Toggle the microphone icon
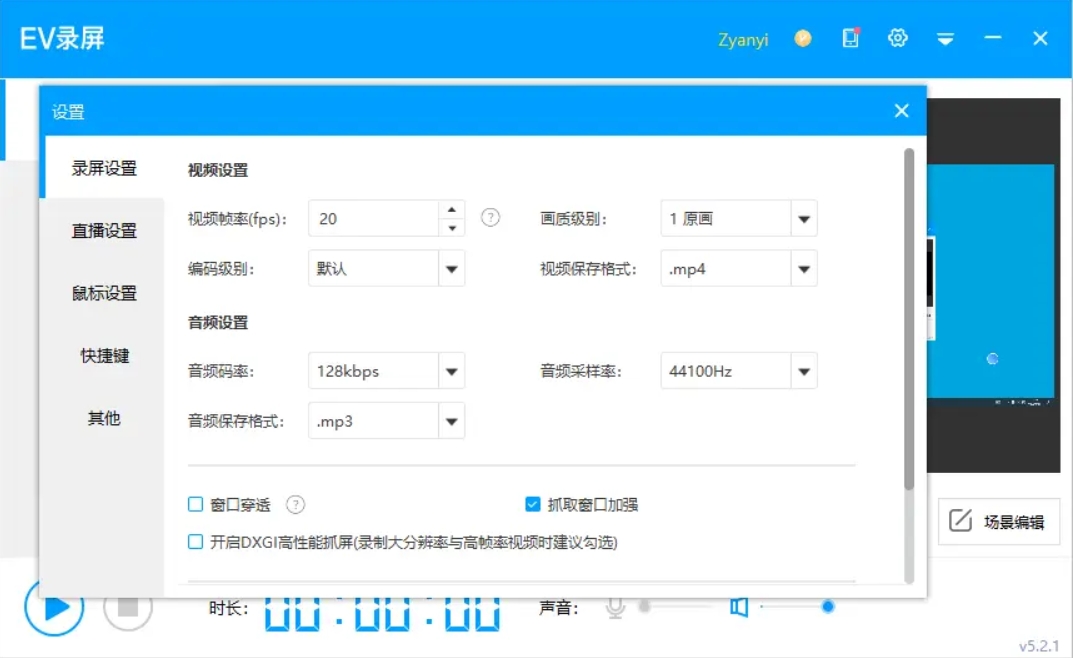 (615, 607)
